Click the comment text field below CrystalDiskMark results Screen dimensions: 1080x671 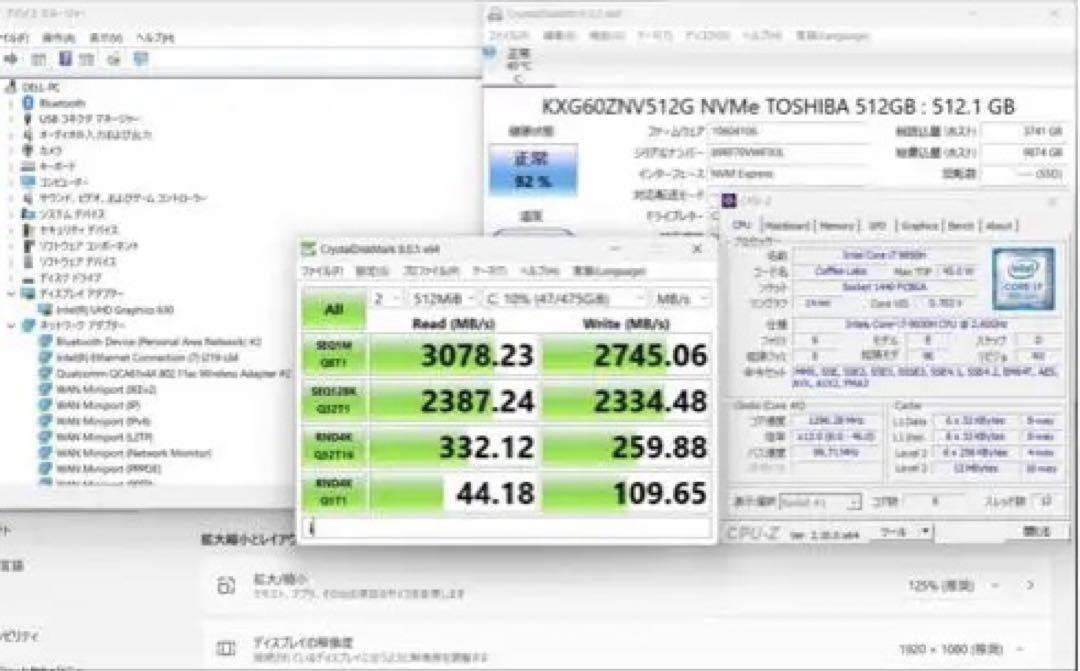click(506, 528)
